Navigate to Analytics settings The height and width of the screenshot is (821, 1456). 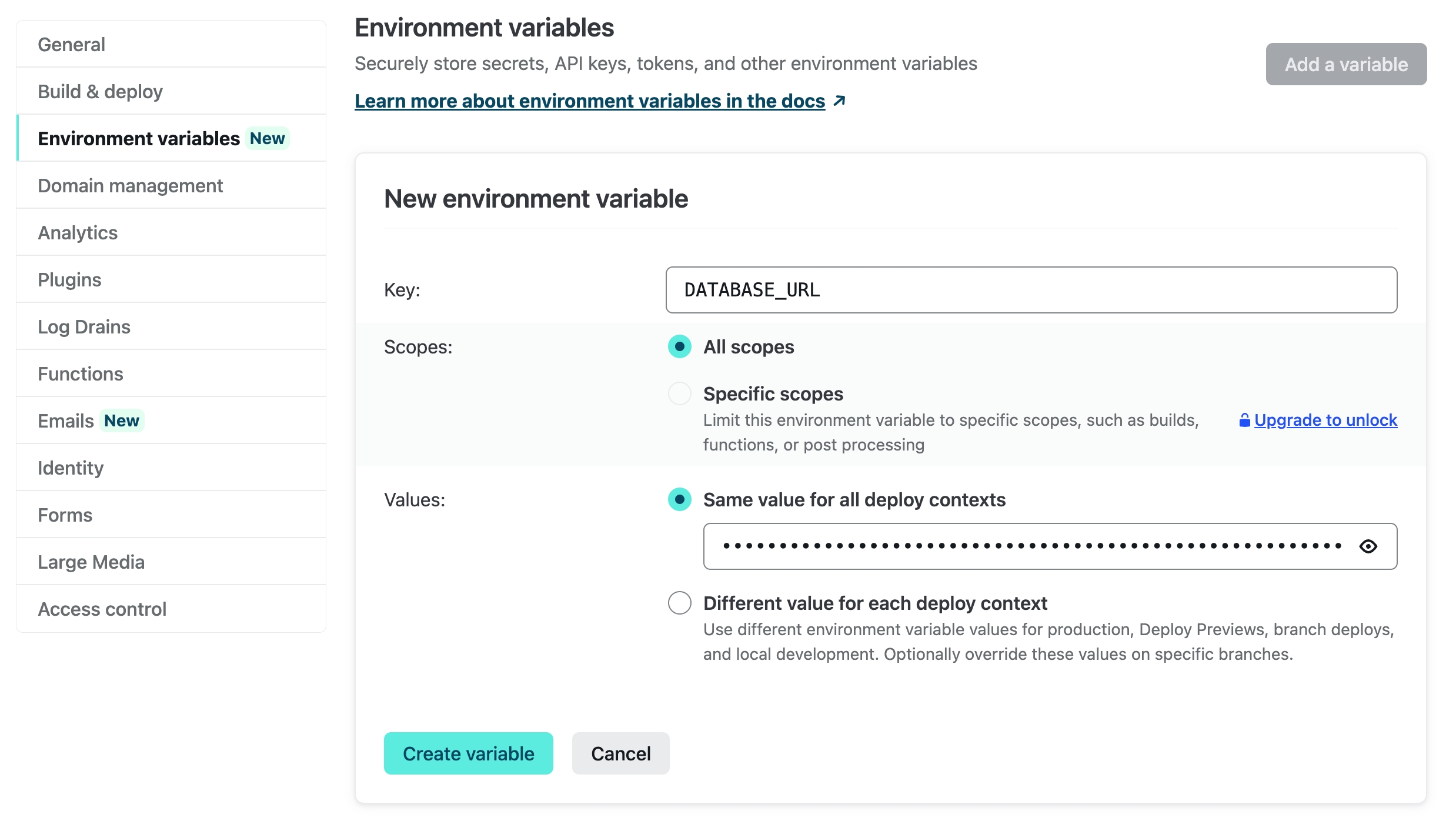click(171, 233)
